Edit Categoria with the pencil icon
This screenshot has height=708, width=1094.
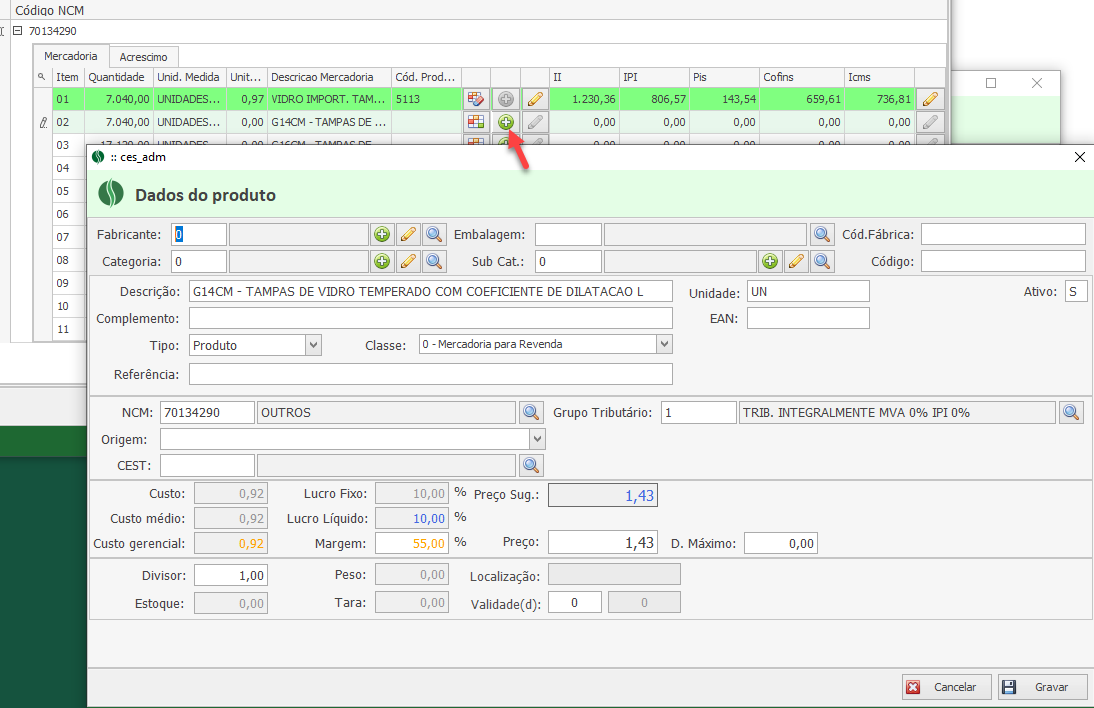point(408,262)
